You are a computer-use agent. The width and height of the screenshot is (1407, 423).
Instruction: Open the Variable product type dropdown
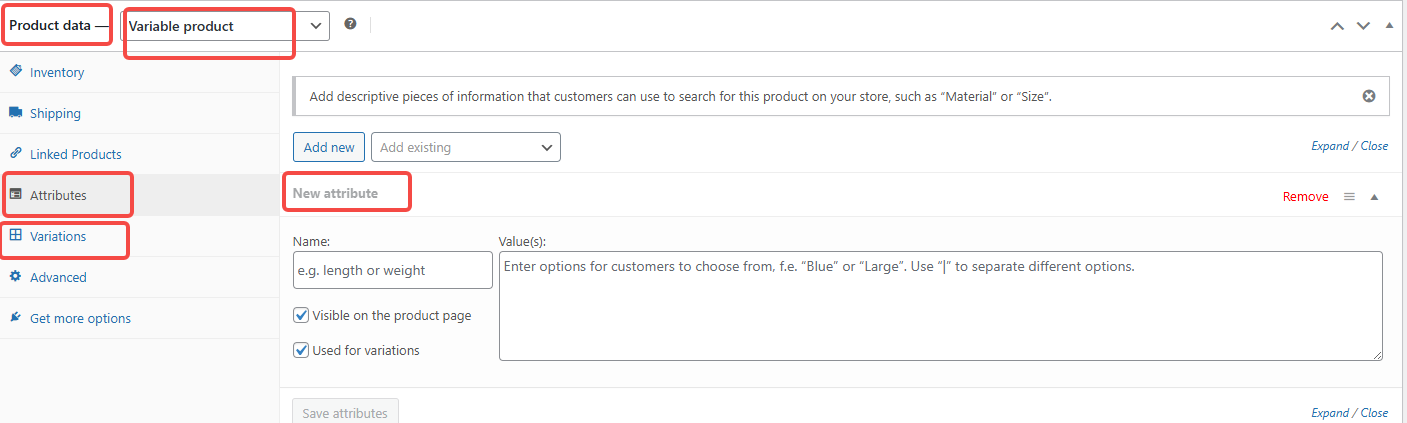[x=225, y=26]
